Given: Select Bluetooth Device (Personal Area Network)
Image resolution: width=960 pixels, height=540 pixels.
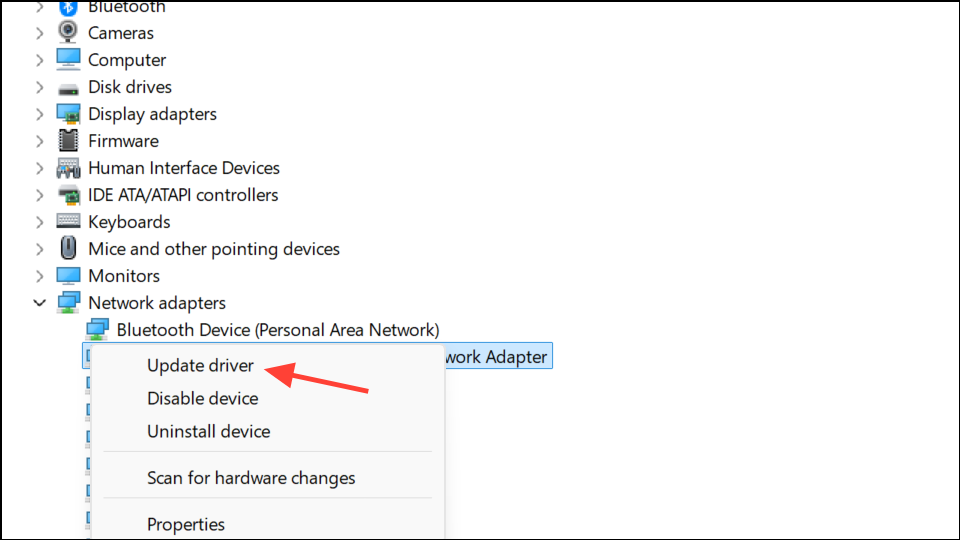Looking at the screenshot, I should coord(277,329).
